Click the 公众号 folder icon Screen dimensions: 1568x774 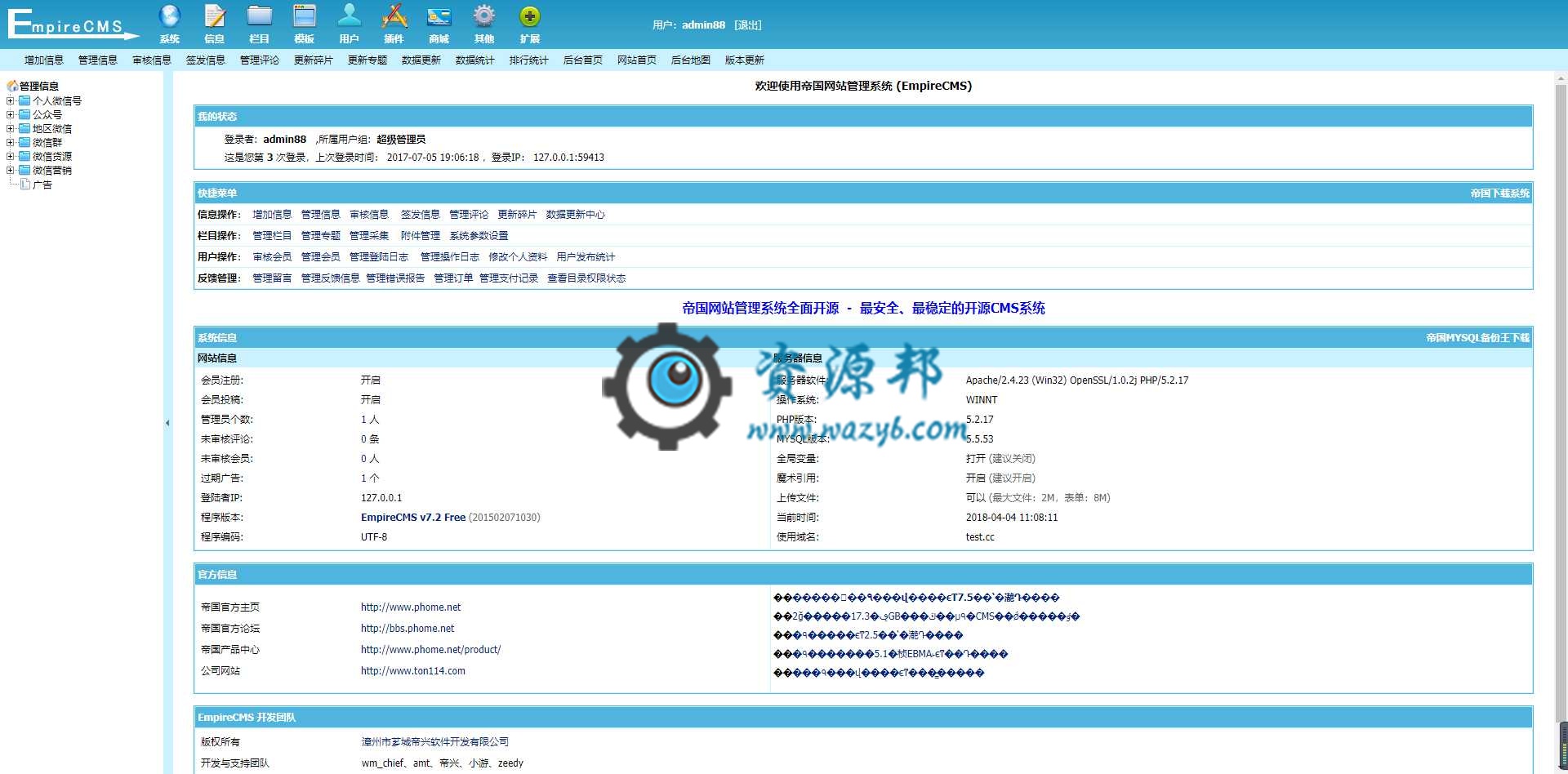24,114
